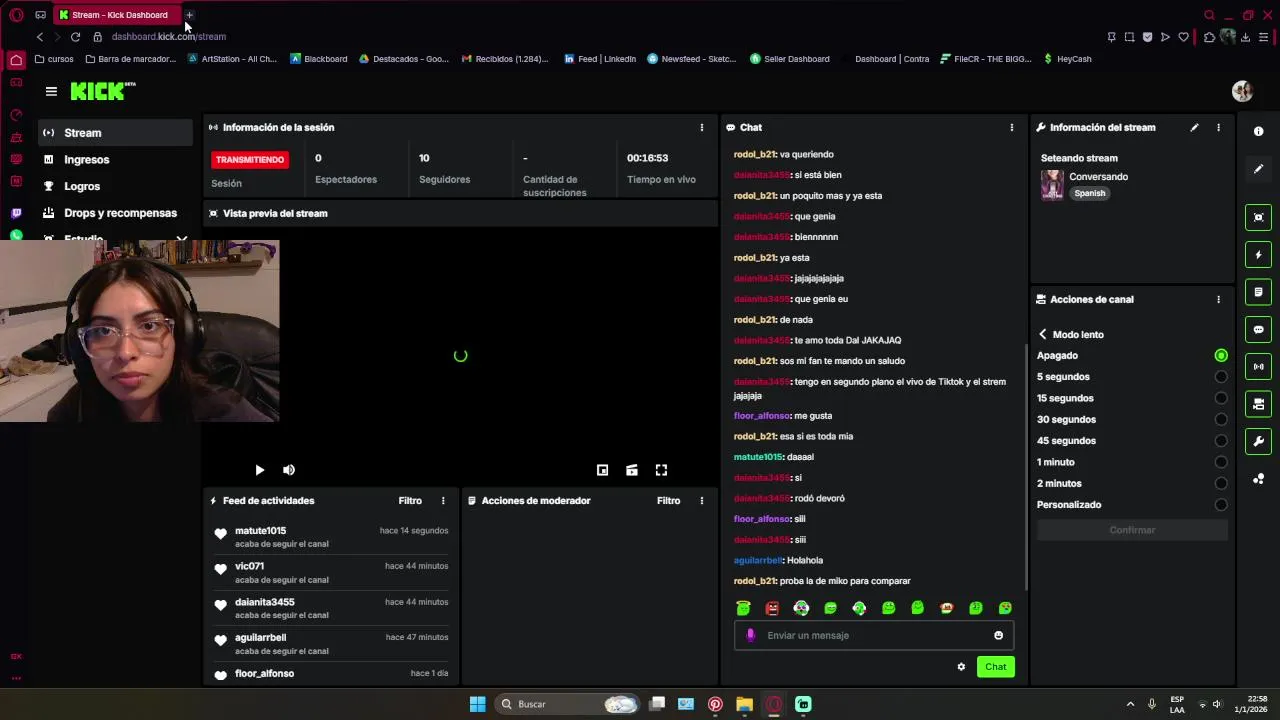
Task: Open the Filtro dropdown in Feed de actividades
Action: pyautogui.click(x=410, y=500)
